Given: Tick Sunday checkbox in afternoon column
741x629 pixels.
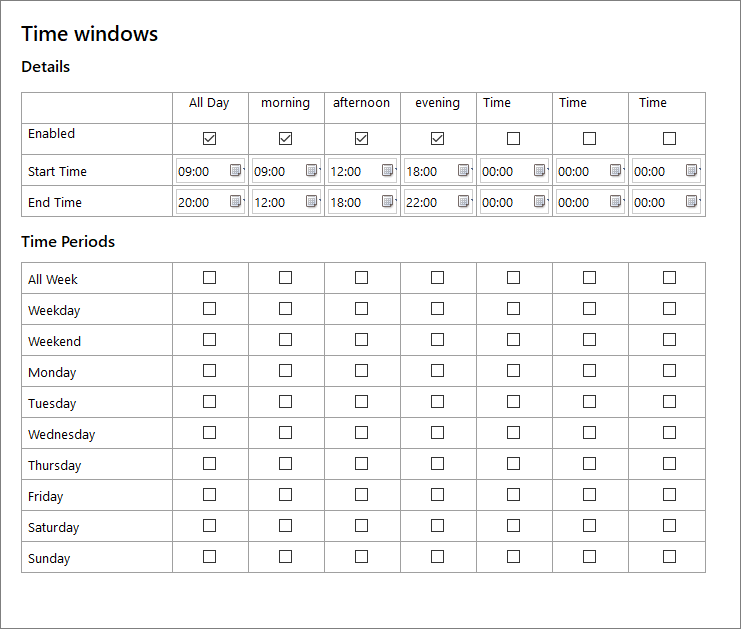Looking at the screenshot, I should tap(362, 557).
